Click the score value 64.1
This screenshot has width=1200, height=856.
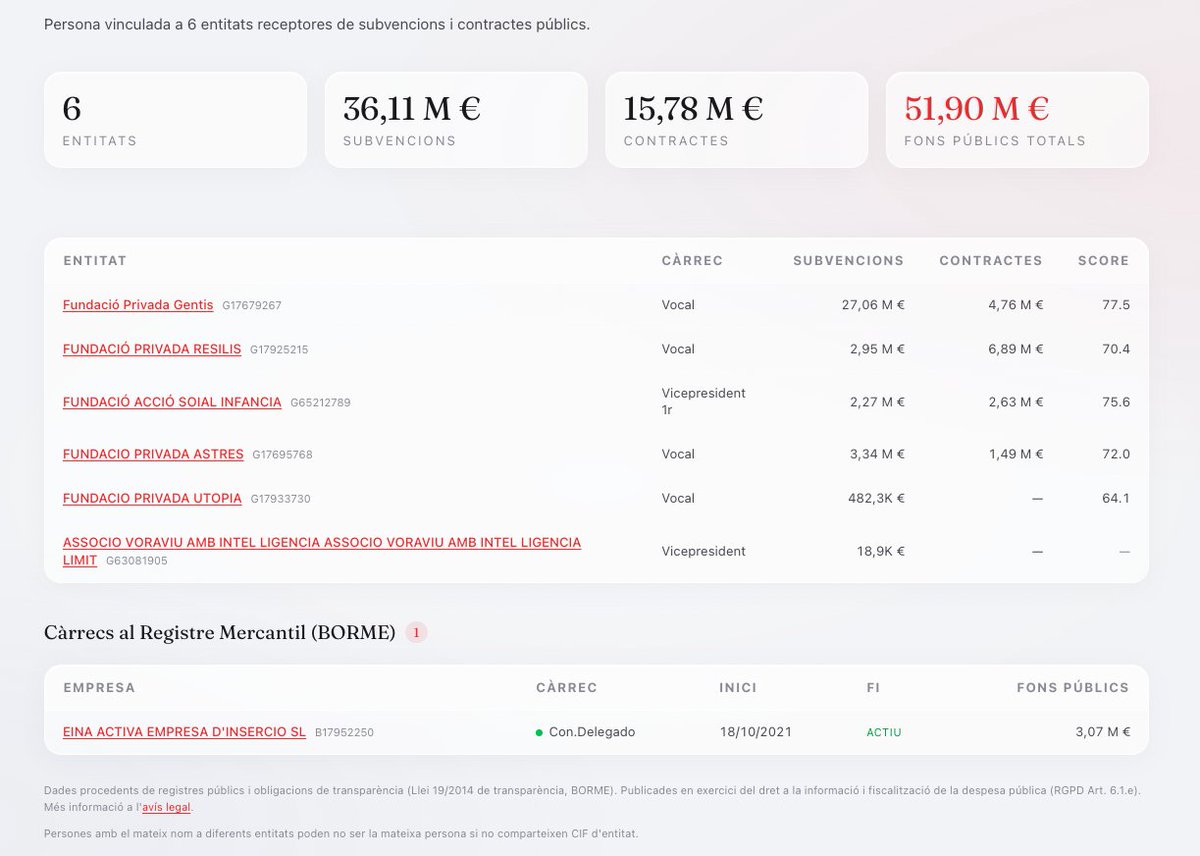pyautogui.click(x=1116, y=498)
